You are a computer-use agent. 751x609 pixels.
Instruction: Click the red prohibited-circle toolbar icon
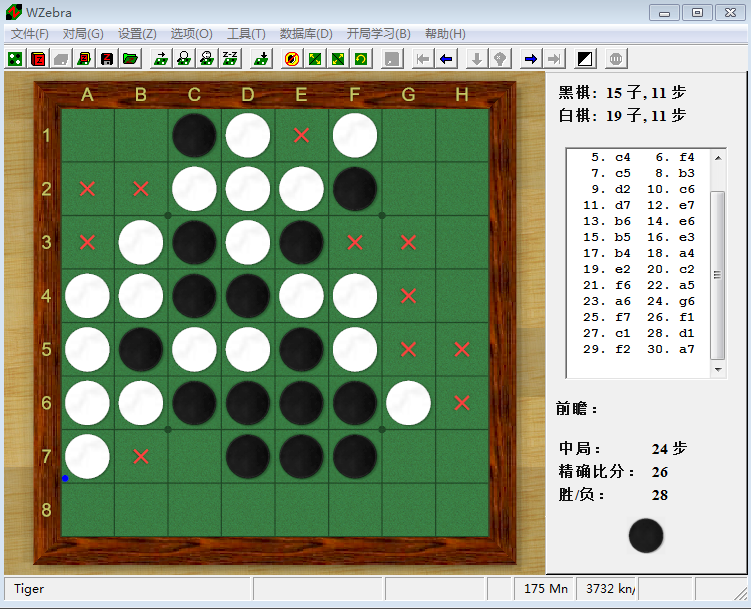coord(292,59)
